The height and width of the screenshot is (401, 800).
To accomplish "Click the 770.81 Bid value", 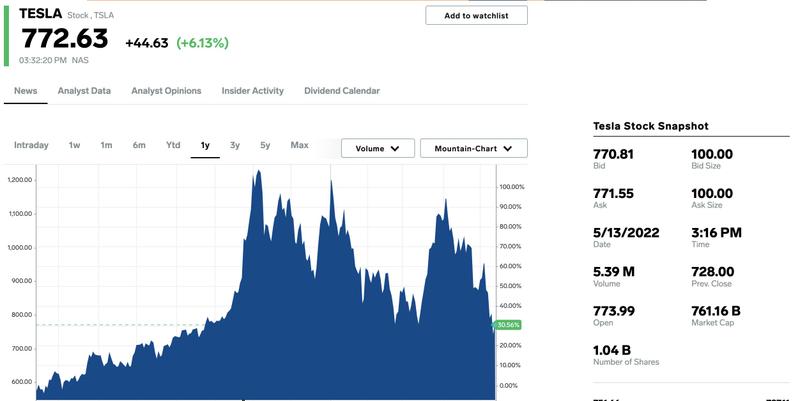I will click(613, 154).
